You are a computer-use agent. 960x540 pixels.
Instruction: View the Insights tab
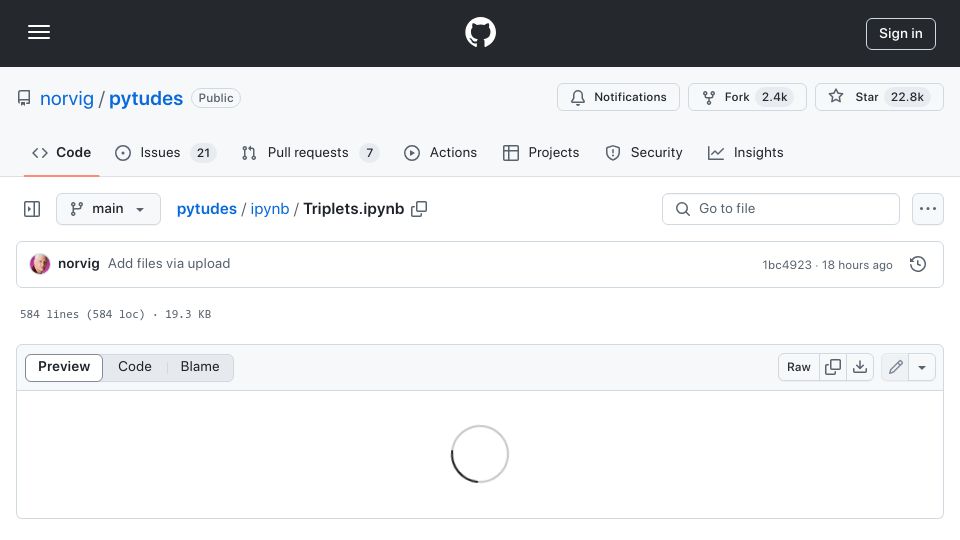[745, 152]
